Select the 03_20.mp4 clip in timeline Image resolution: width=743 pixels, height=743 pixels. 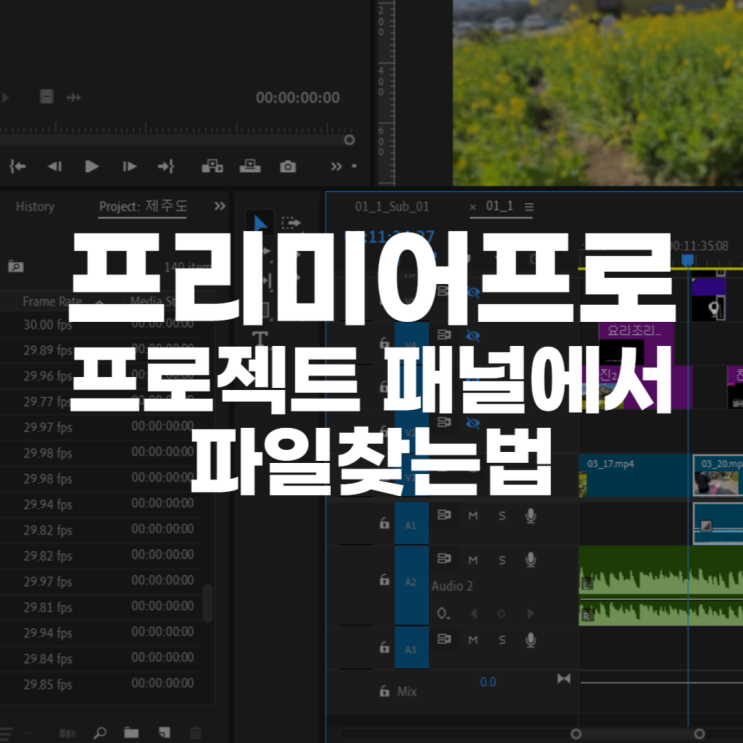(x=718, y=476)
